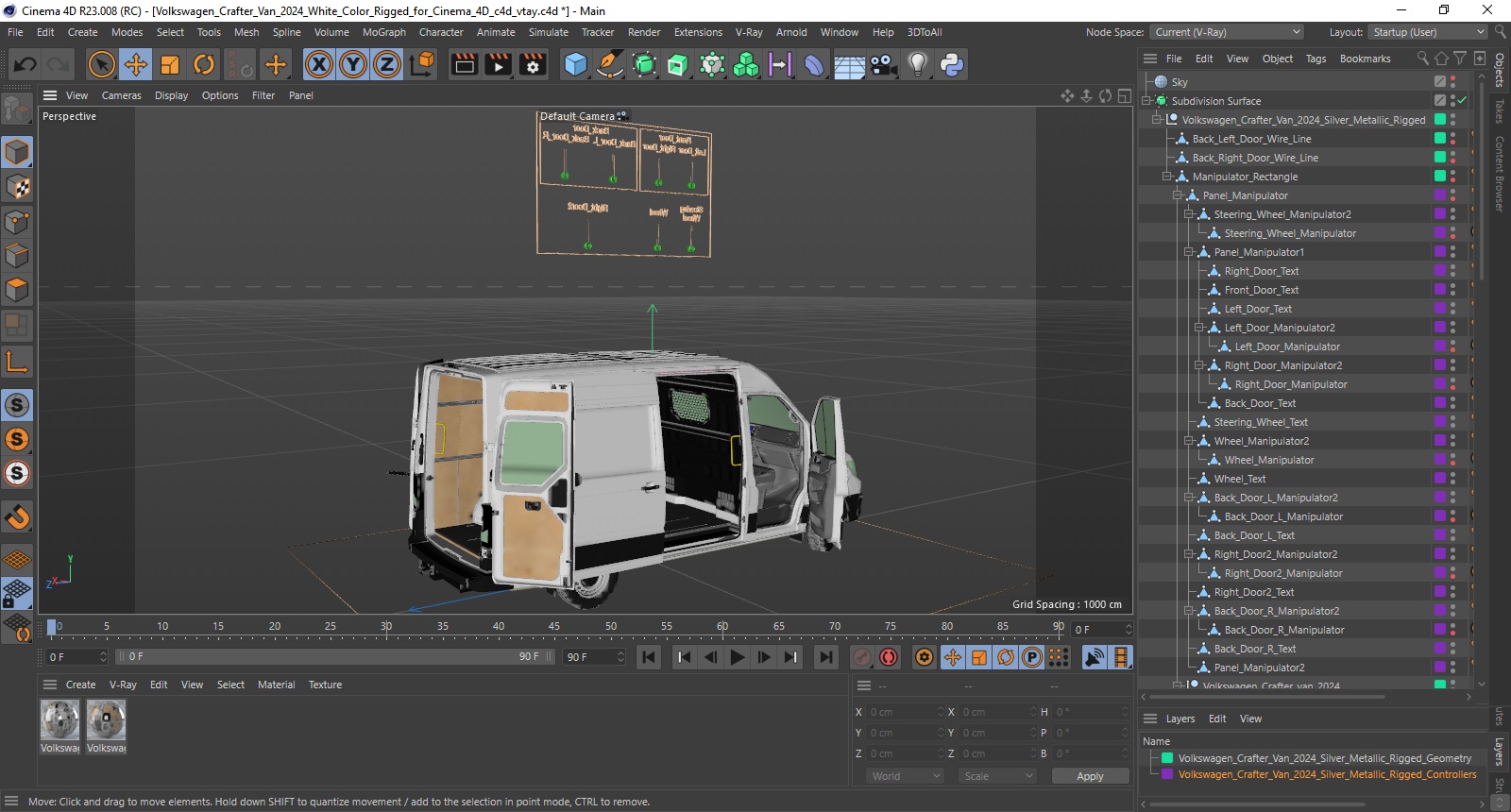Activate the Move tool

[x=136, y=64]
